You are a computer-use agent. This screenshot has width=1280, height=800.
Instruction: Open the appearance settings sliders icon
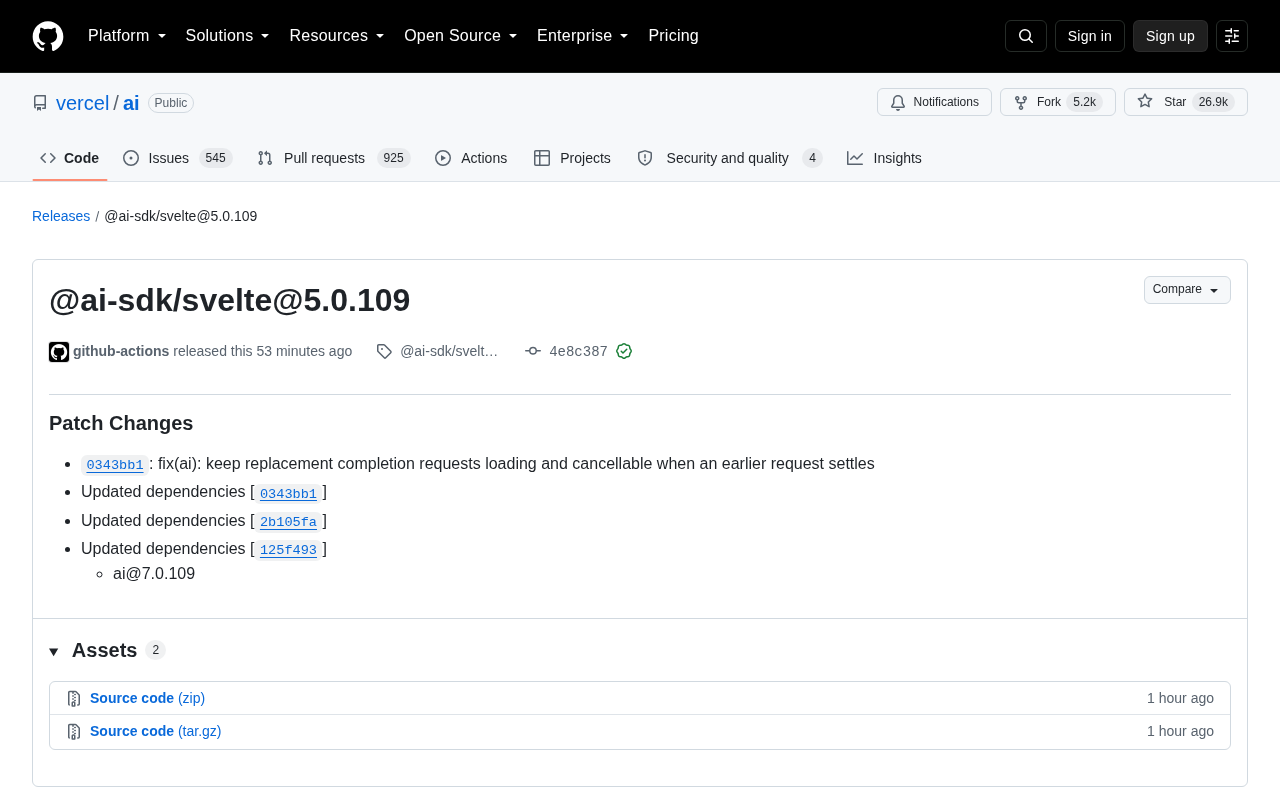click(x=1232, y=36)
